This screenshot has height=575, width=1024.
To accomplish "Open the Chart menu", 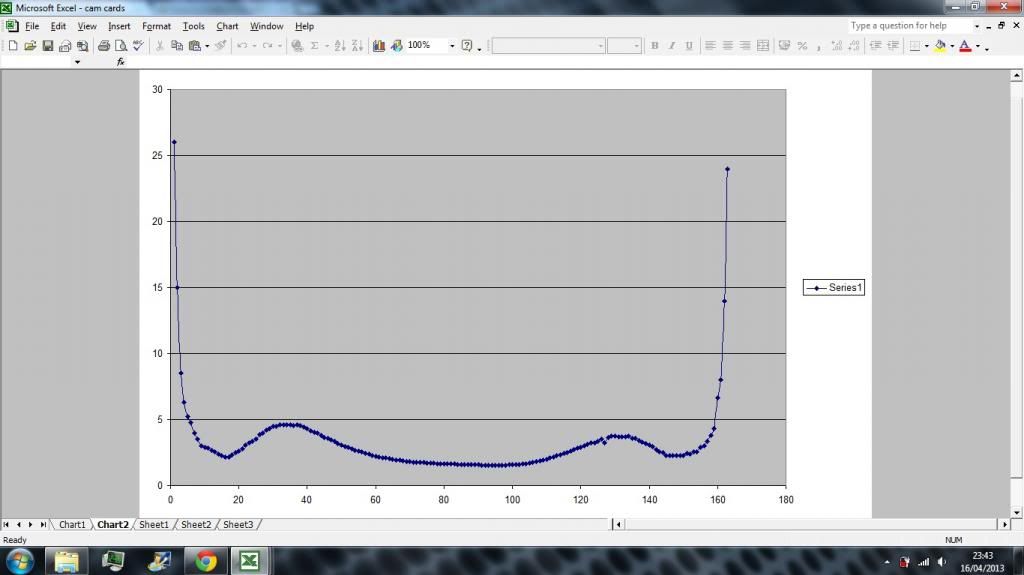I will point(227,26).
